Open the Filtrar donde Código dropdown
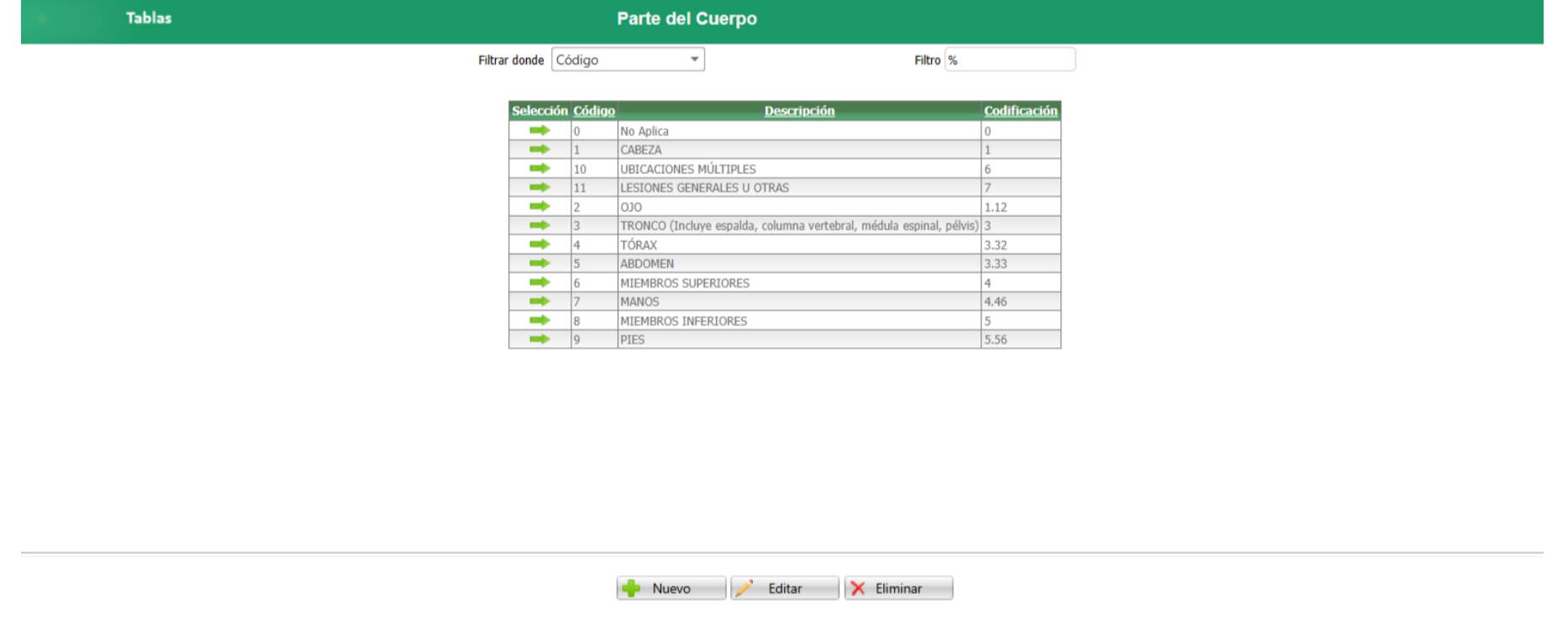Image resolution: width=1568 pixels, height=621 pixels. [x=628, y=60]
